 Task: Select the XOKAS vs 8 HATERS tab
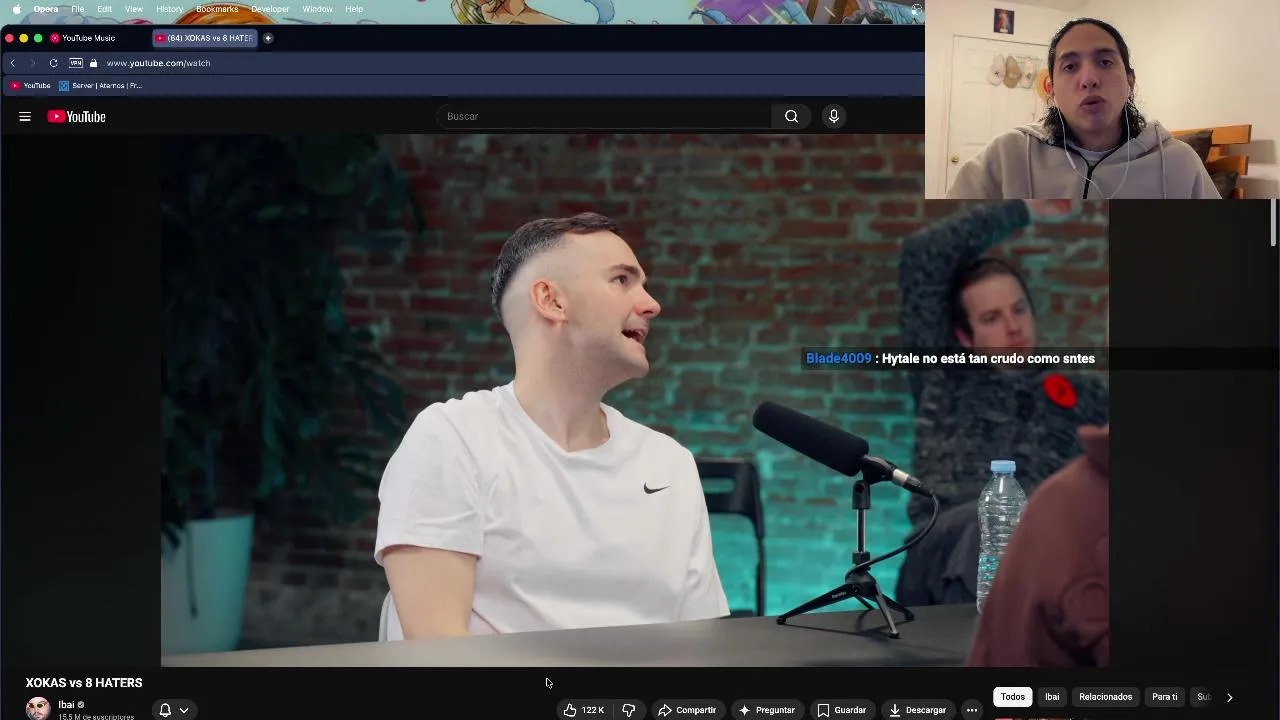tap(205, 38)
